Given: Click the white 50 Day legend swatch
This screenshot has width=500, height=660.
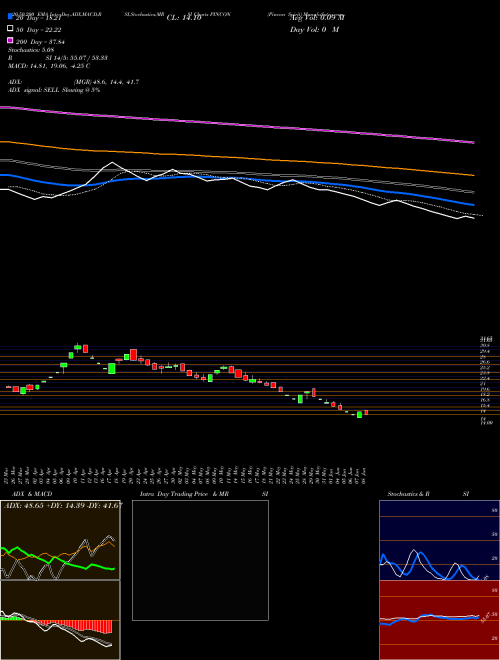Looking at the screenshot, I should click(10, 29).
